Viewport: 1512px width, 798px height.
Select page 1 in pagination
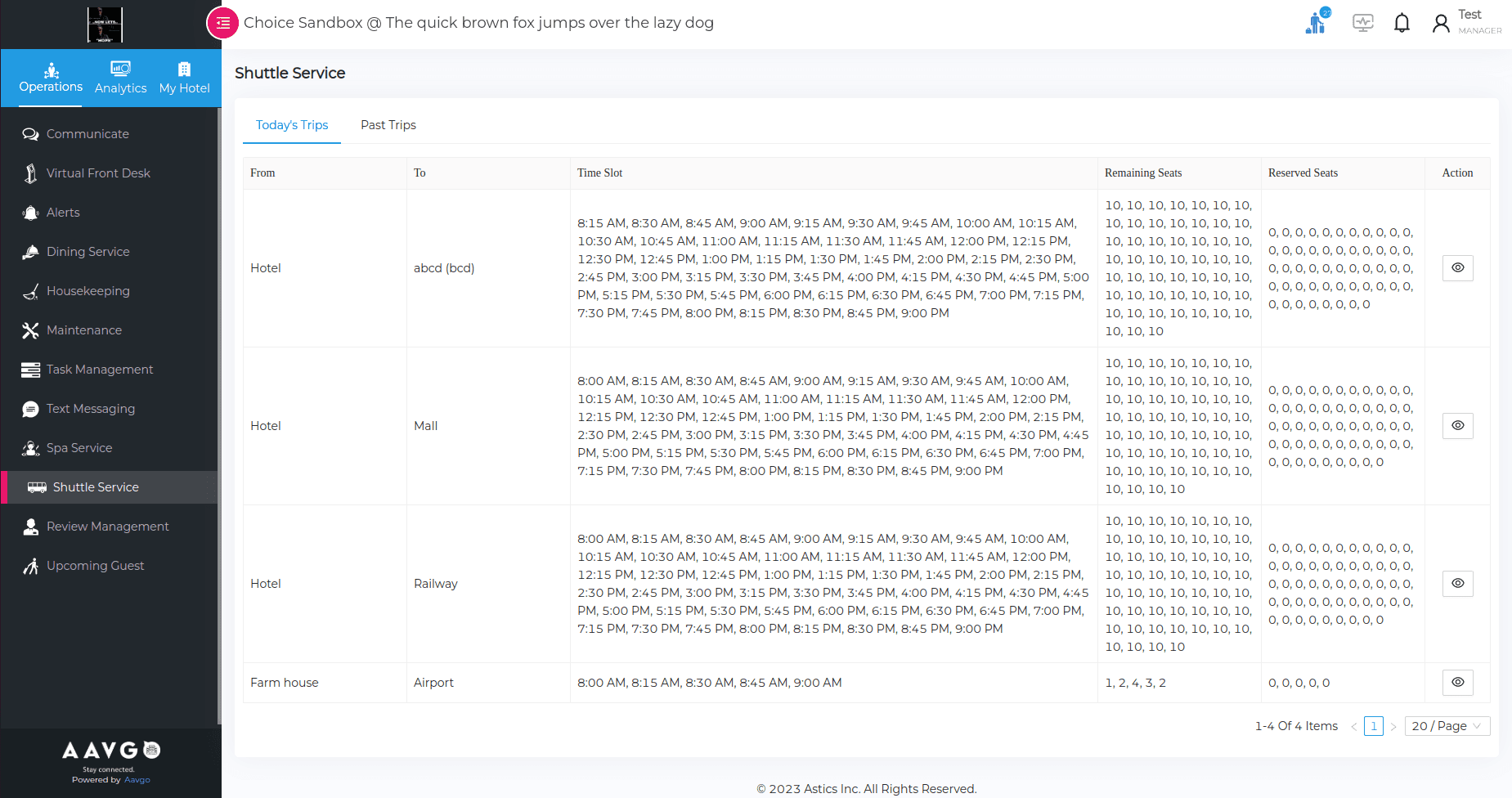1373,726
